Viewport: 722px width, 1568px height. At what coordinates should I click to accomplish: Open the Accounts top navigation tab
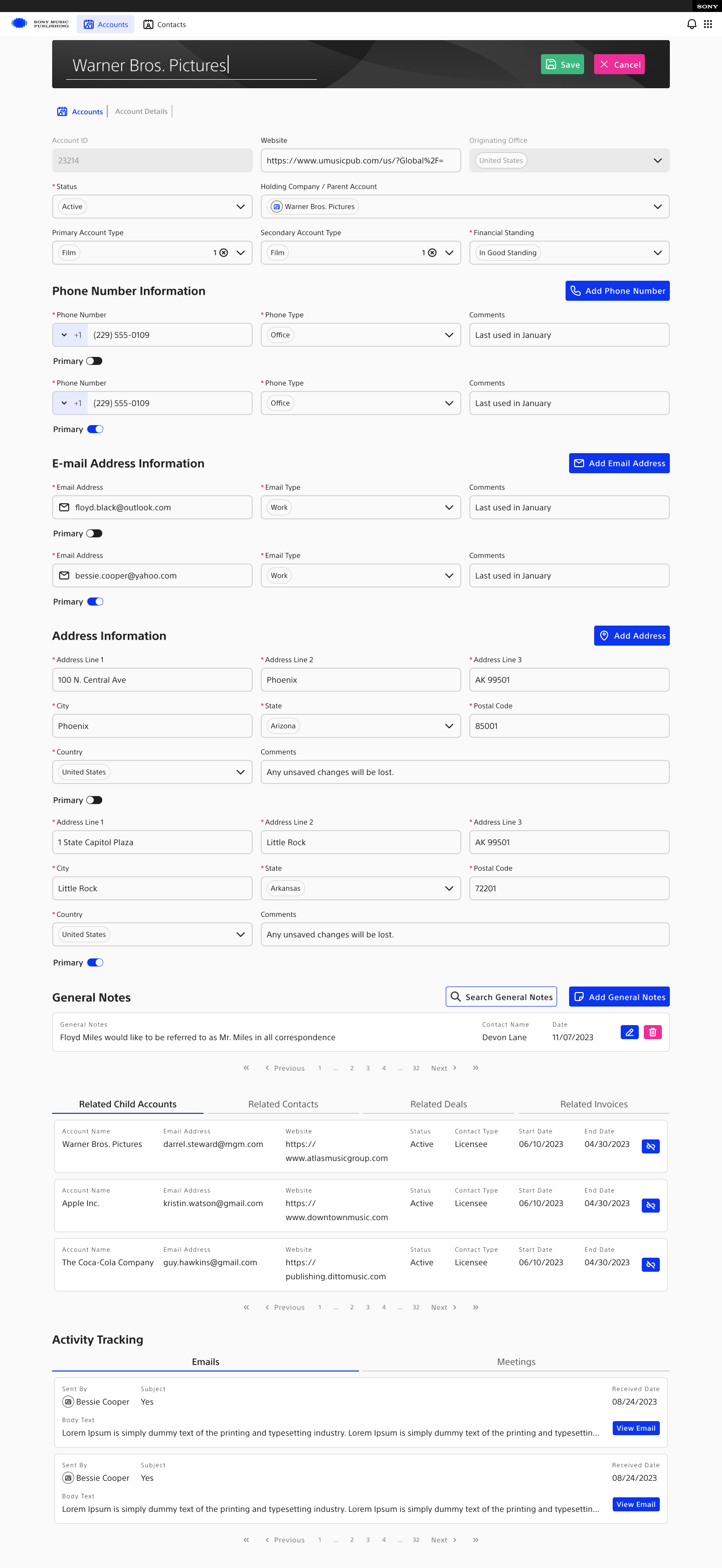(x=105, y=25)
